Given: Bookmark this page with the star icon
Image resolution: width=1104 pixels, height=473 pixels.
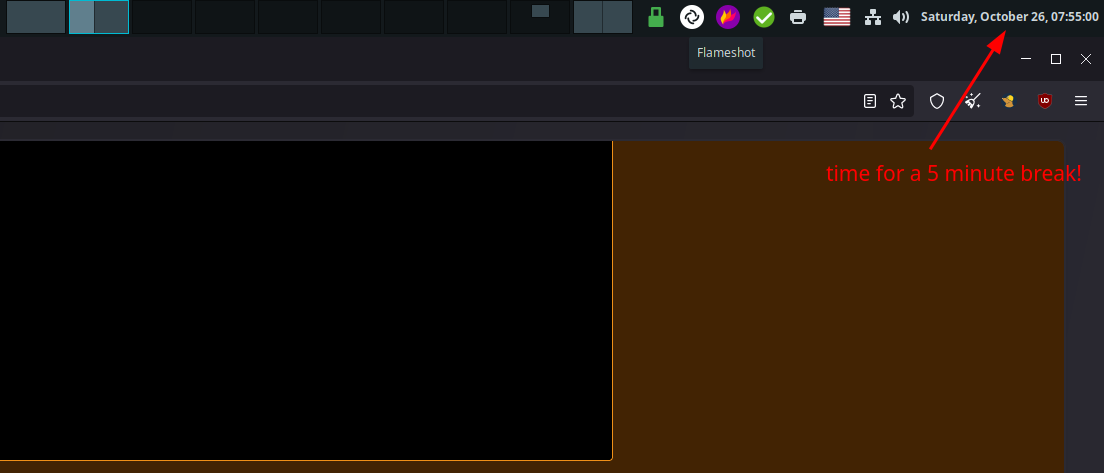Looking at the screenshot, I should (x=898, y=101).
